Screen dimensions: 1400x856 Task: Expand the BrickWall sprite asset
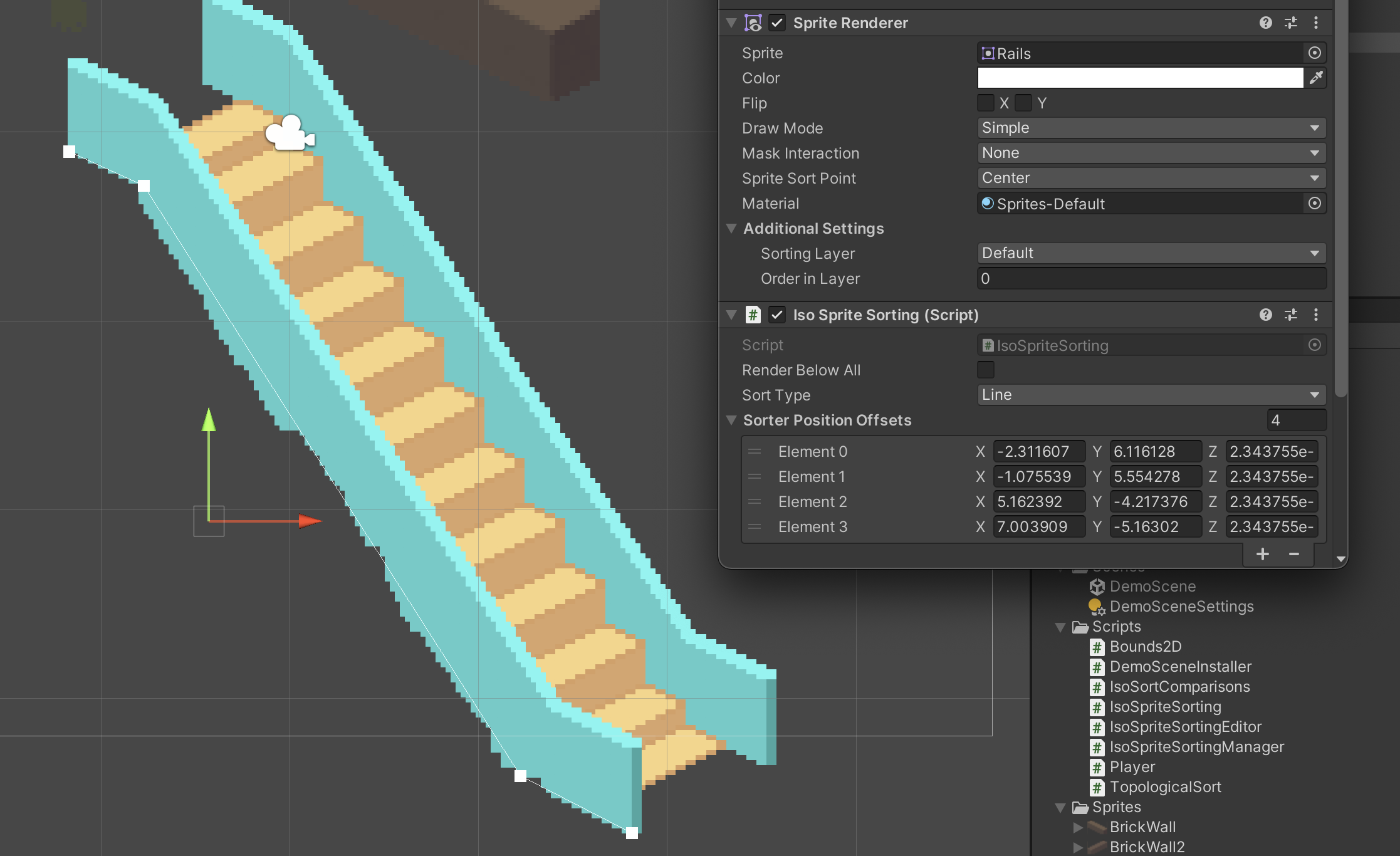pos(1078,827)
